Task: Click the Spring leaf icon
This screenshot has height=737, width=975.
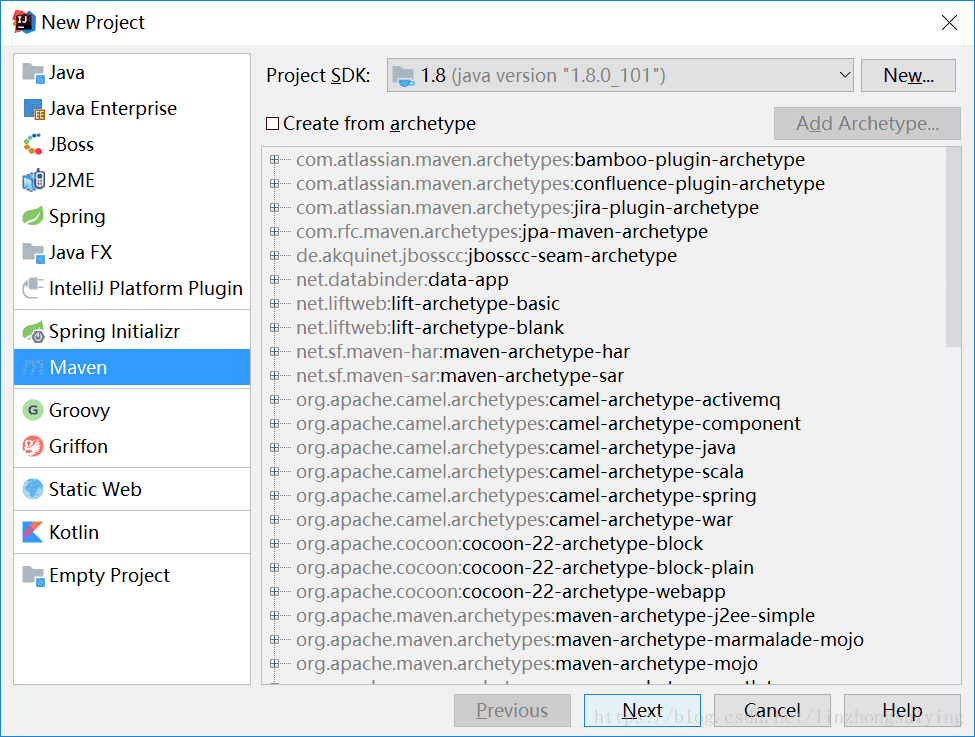Action: [34, 216]
